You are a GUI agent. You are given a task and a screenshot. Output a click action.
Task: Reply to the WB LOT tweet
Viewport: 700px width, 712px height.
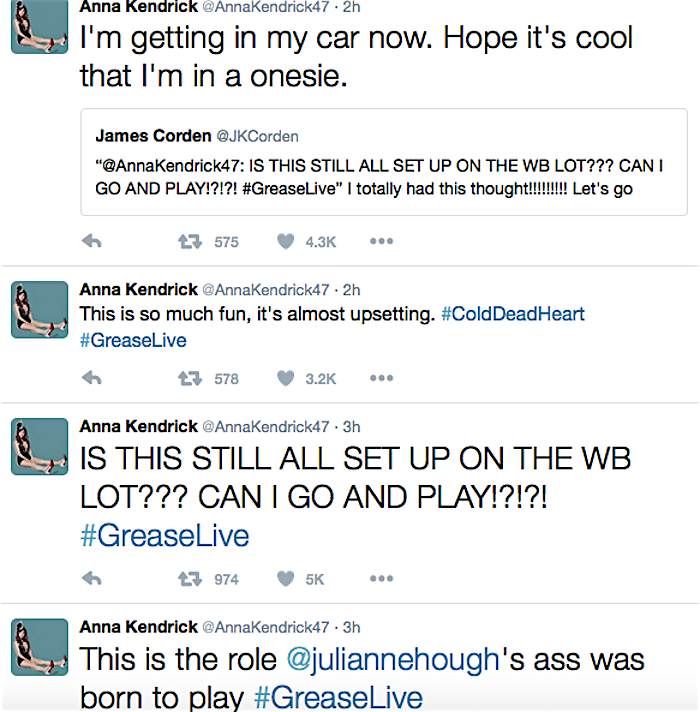91,578
